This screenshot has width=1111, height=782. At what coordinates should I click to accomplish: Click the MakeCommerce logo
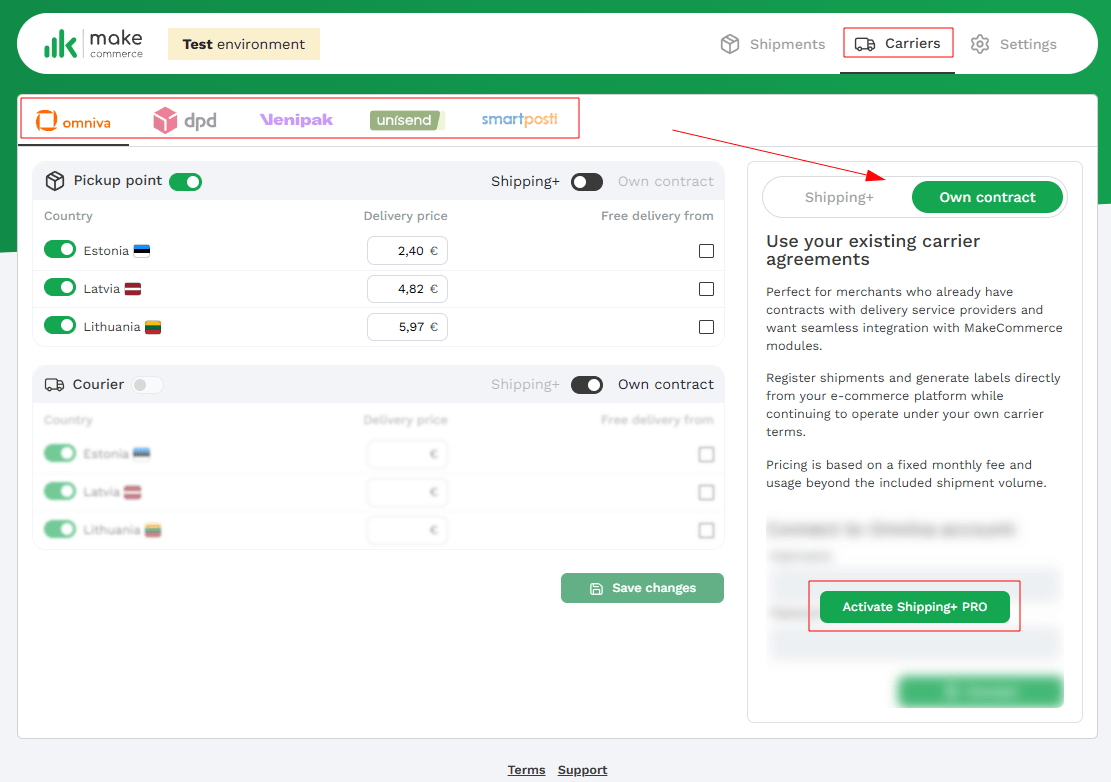(x=93, y=44)
